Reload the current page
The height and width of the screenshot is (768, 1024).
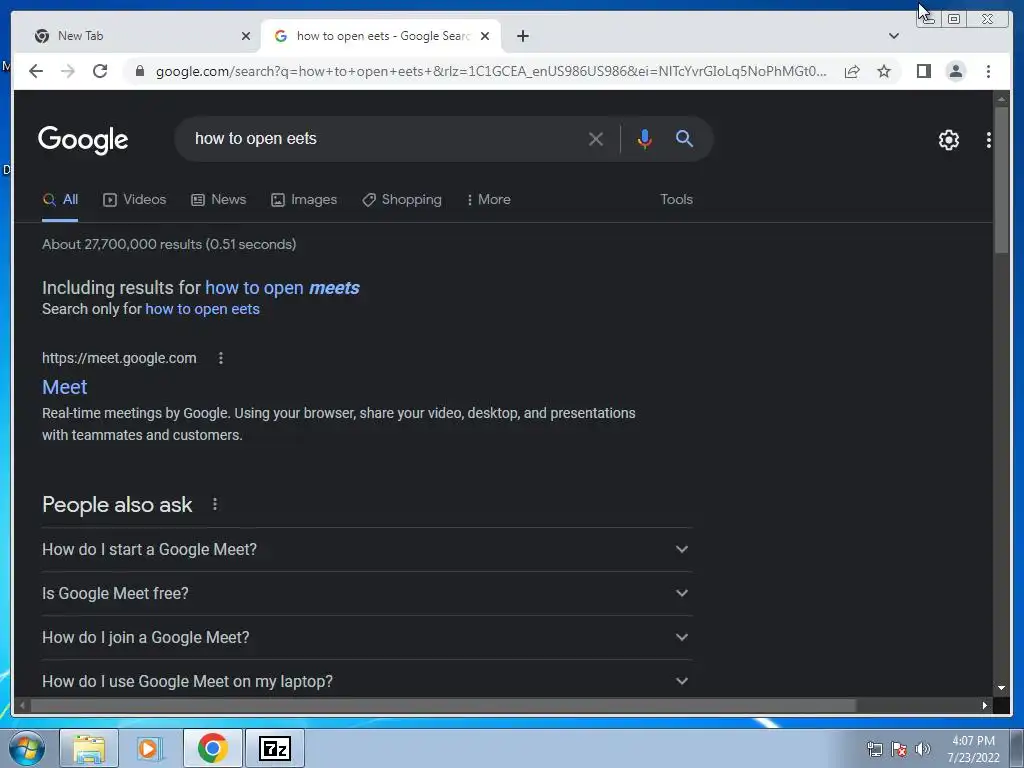pos(100,71)
